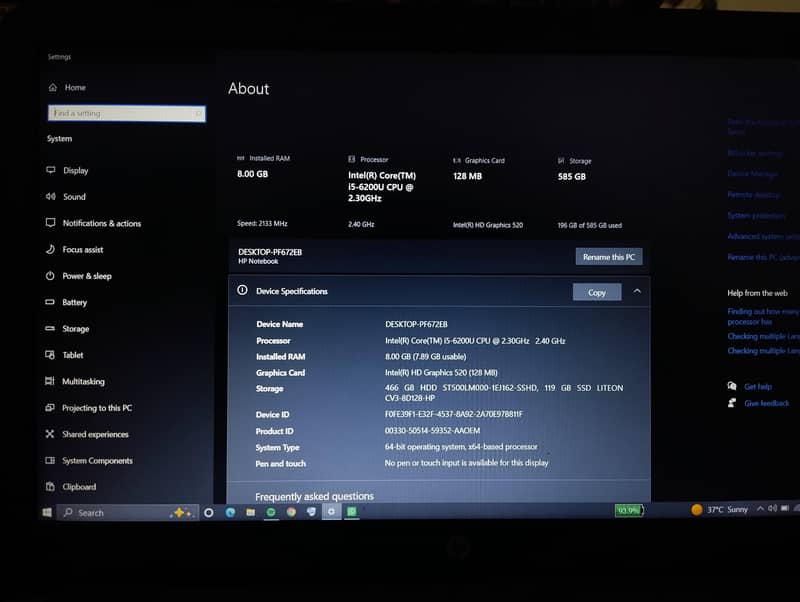Click the Notifications & actions icon
Screen dimensions: 800x602
pos(51,222)
